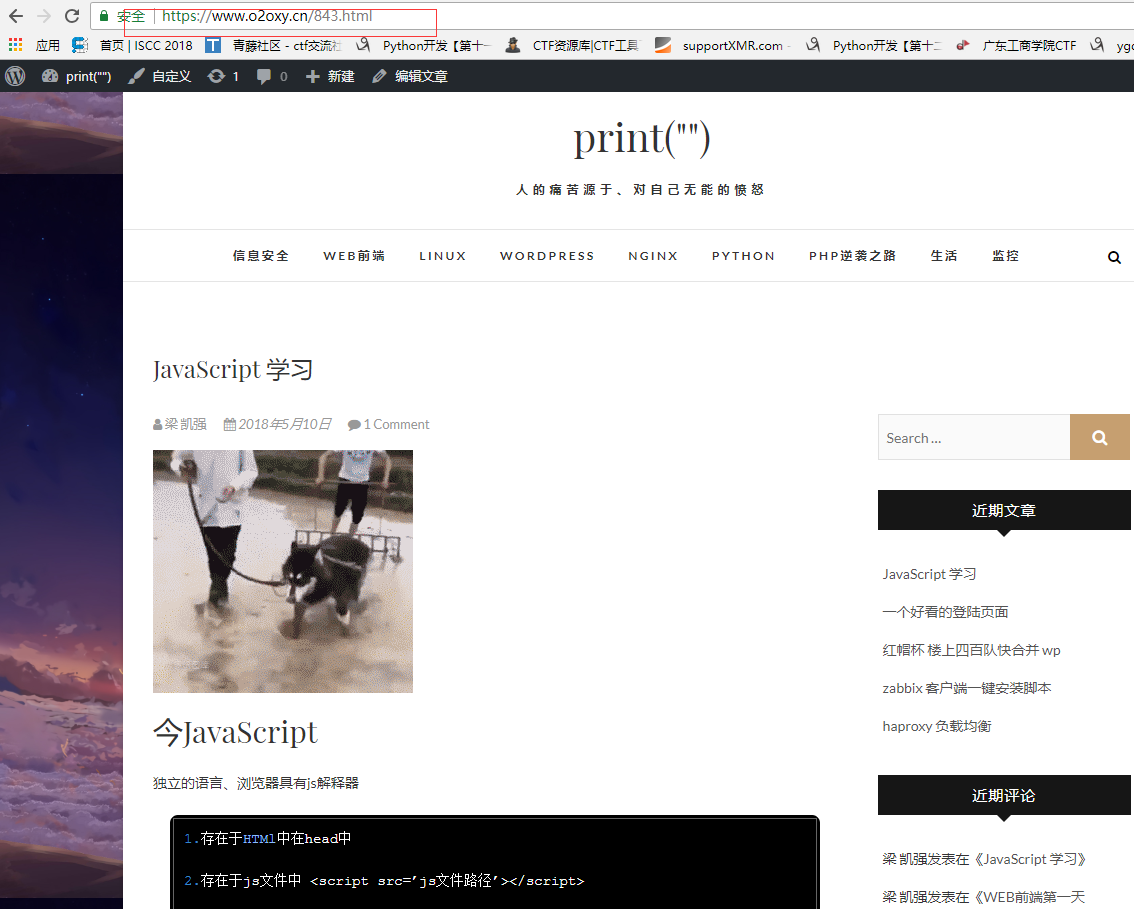Open the WordPress logo admin menu
This screenshot has width=1134, height=909.
coord(15,76)
